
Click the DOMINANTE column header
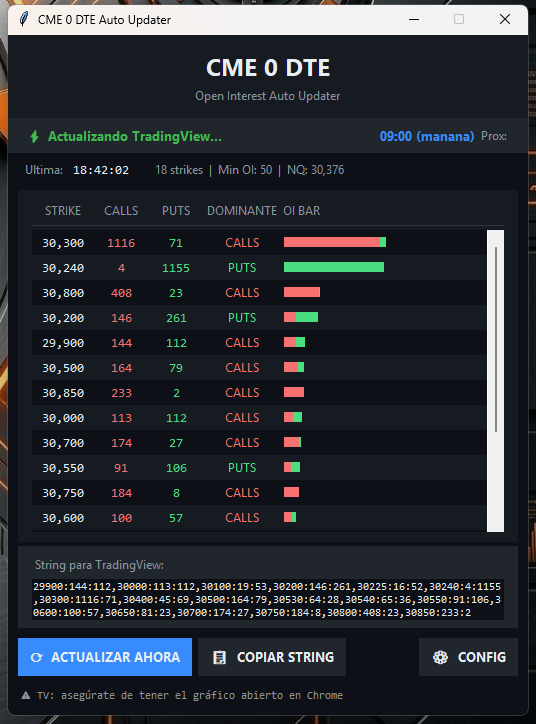(x=242, y=211)
